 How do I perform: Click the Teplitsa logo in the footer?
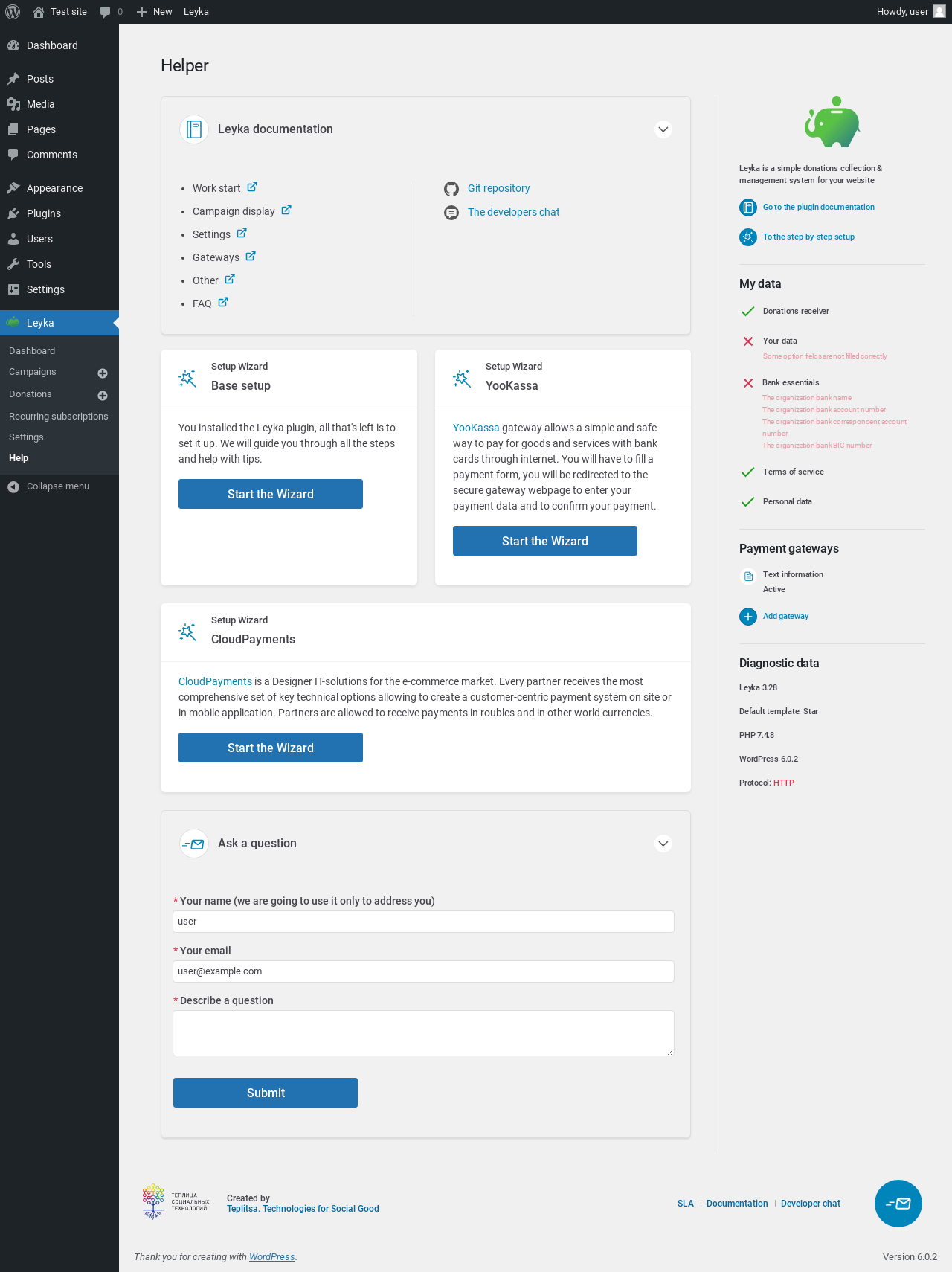[176, 1201]
